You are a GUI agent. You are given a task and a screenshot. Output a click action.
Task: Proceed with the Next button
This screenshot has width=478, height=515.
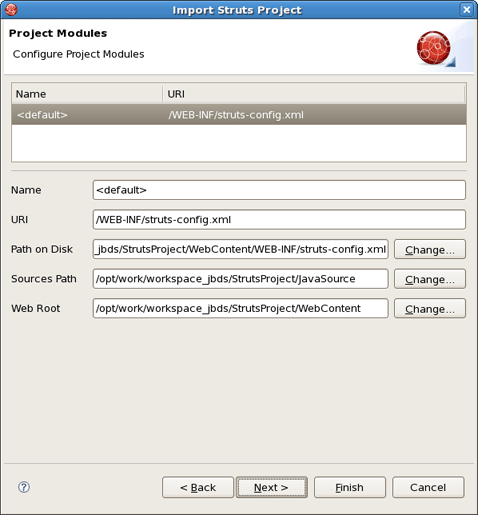coord(272,487)
